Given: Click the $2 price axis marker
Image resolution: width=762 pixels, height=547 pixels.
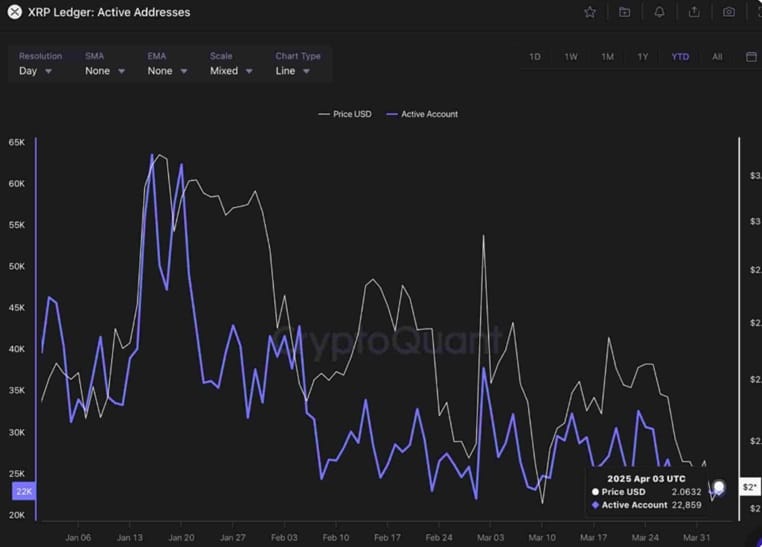Looking at the screenshot, I should 750,487.
